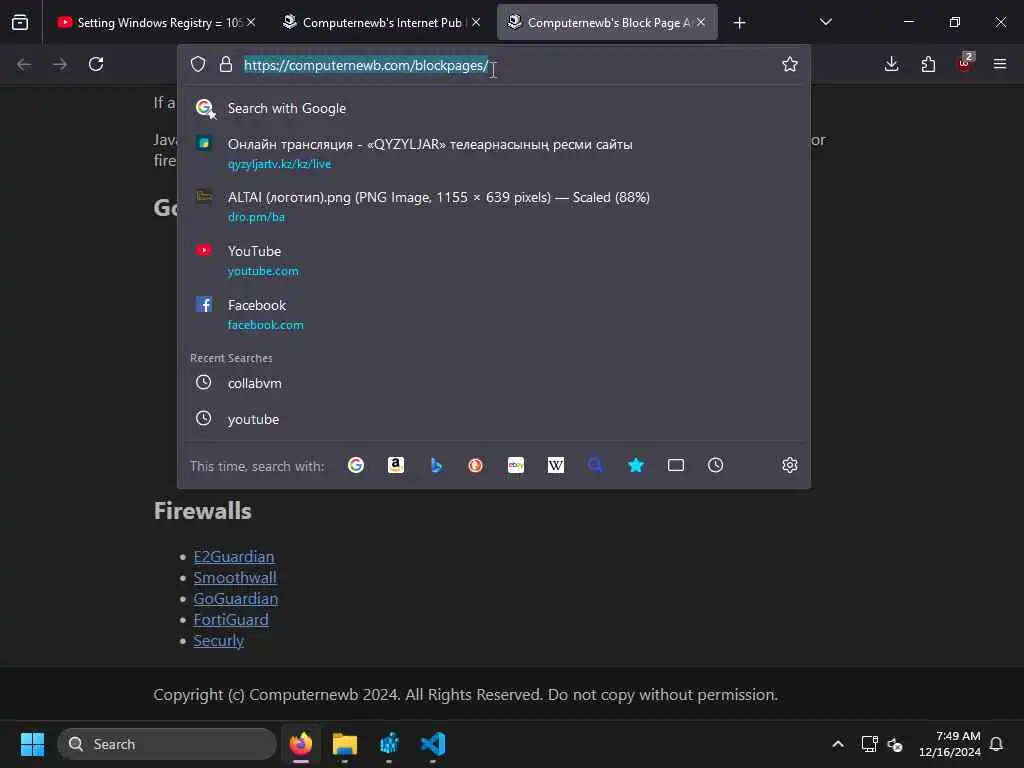
Task: Open Windows Start menu
Action: 32,744
